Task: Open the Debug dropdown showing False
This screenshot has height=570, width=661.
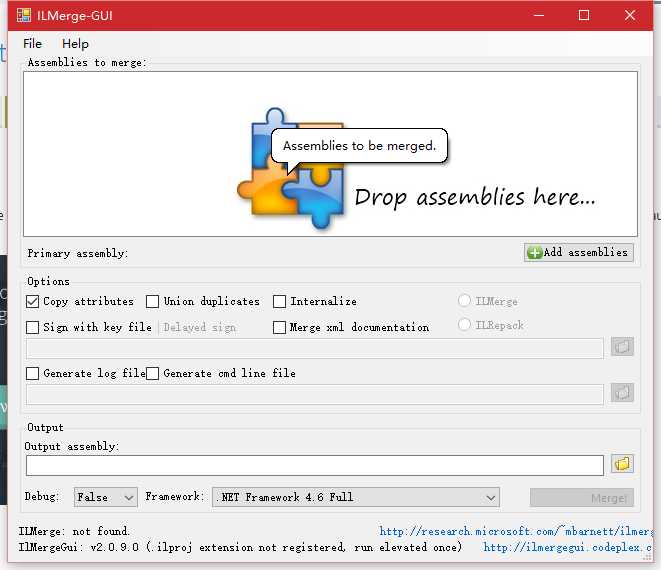Action: (x=106, y=497)
